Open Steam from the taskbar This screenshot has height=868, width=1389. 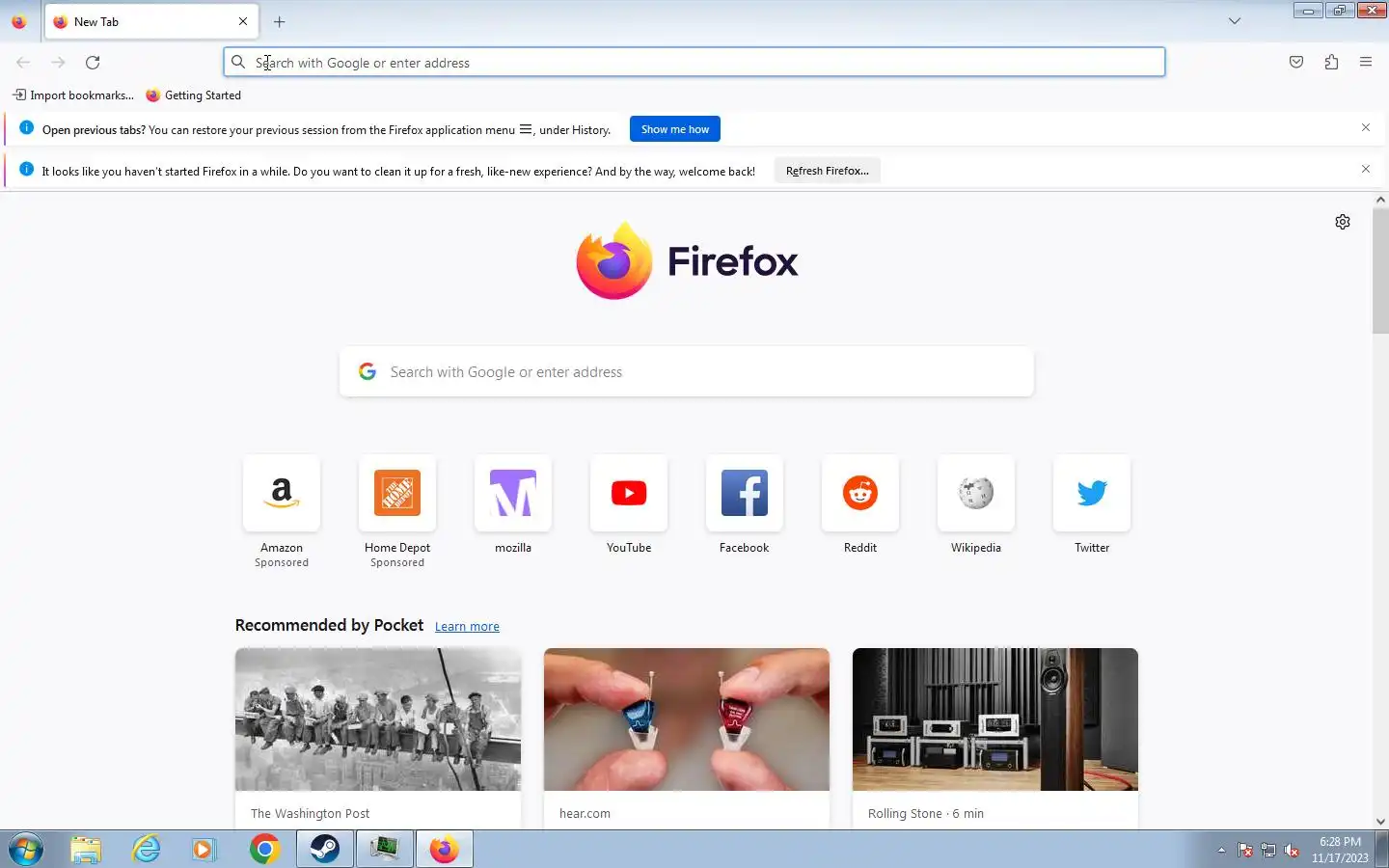[x=325, y=850]
